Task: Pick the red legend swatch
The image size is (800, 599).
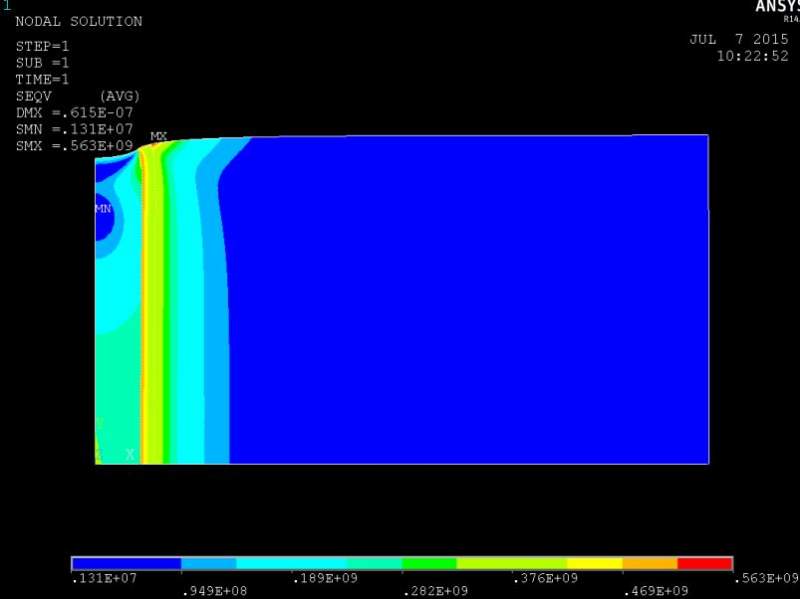Action: tap(705, 563)
